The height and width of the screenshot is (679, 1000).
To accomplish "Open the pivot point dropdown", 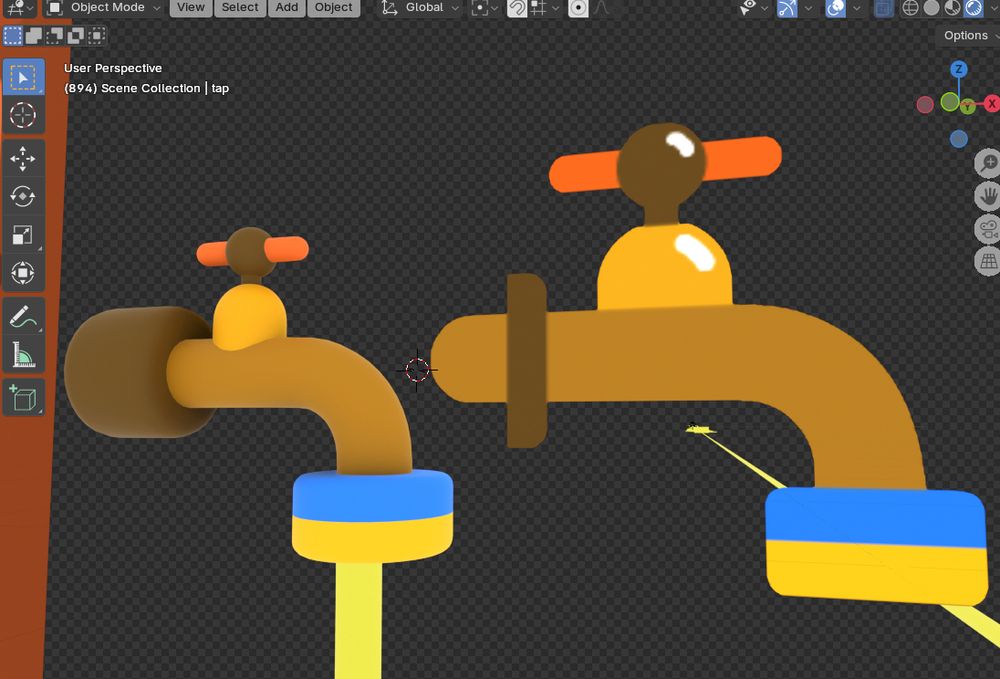I will (483, 8).
